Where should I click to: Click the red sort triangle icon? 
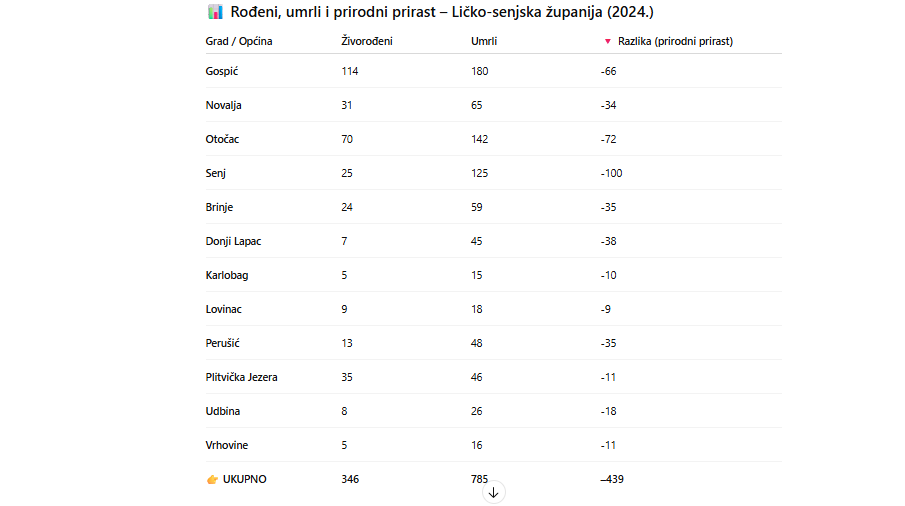[607, 42]
